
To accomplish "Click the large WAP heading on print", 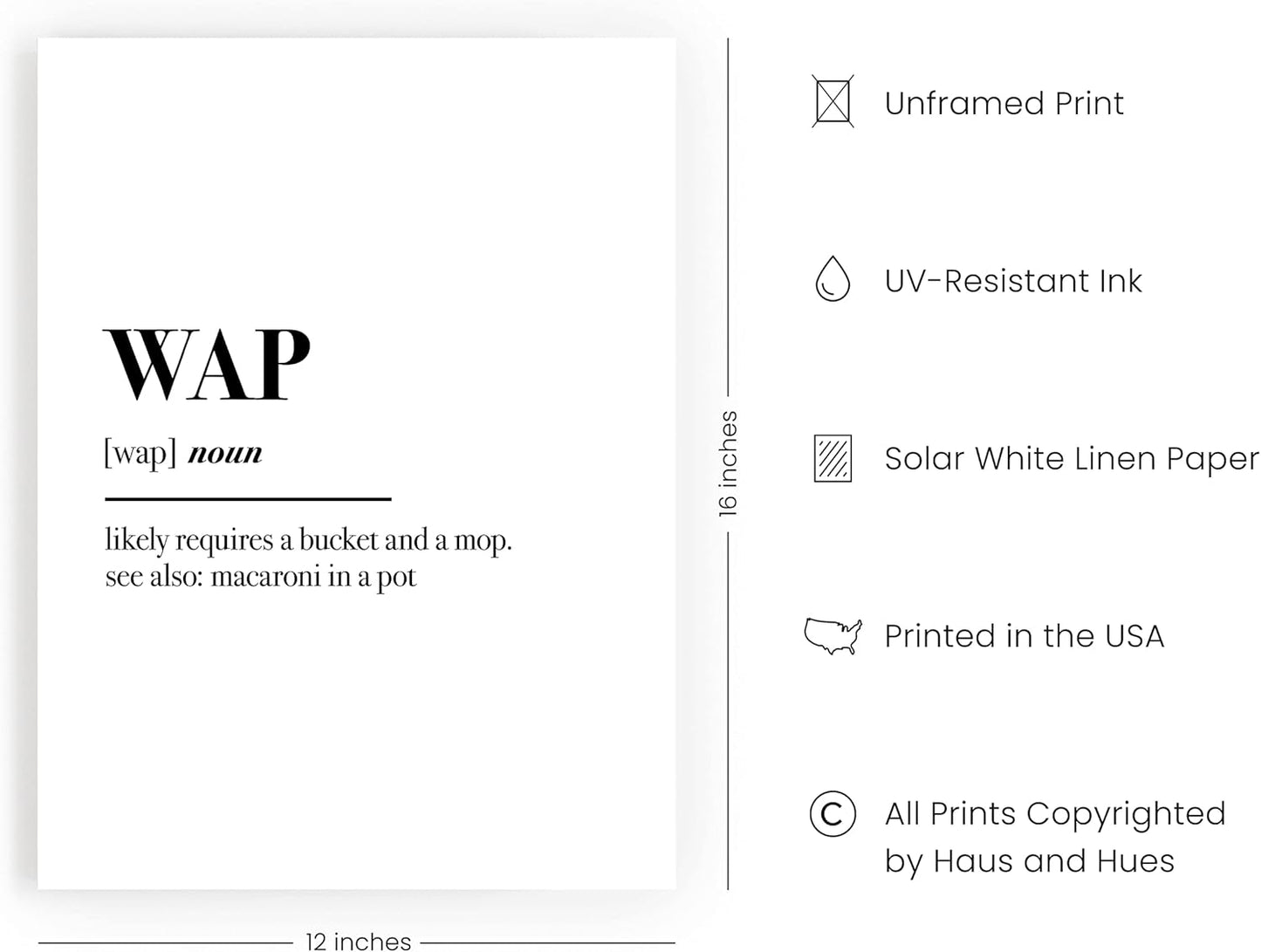I will point(207,364).
